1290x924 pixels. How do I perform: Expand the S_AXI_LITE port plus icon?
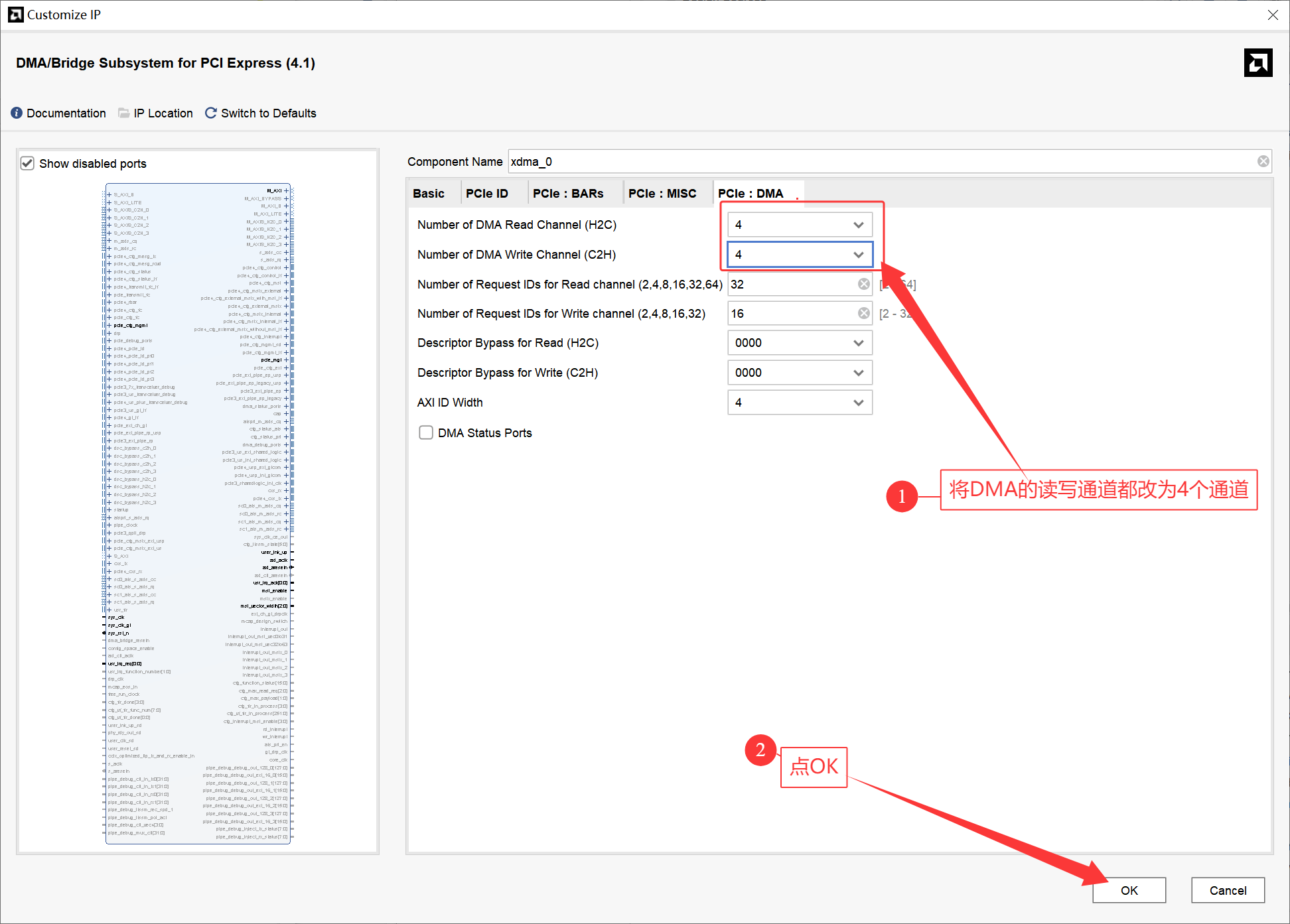109,203
